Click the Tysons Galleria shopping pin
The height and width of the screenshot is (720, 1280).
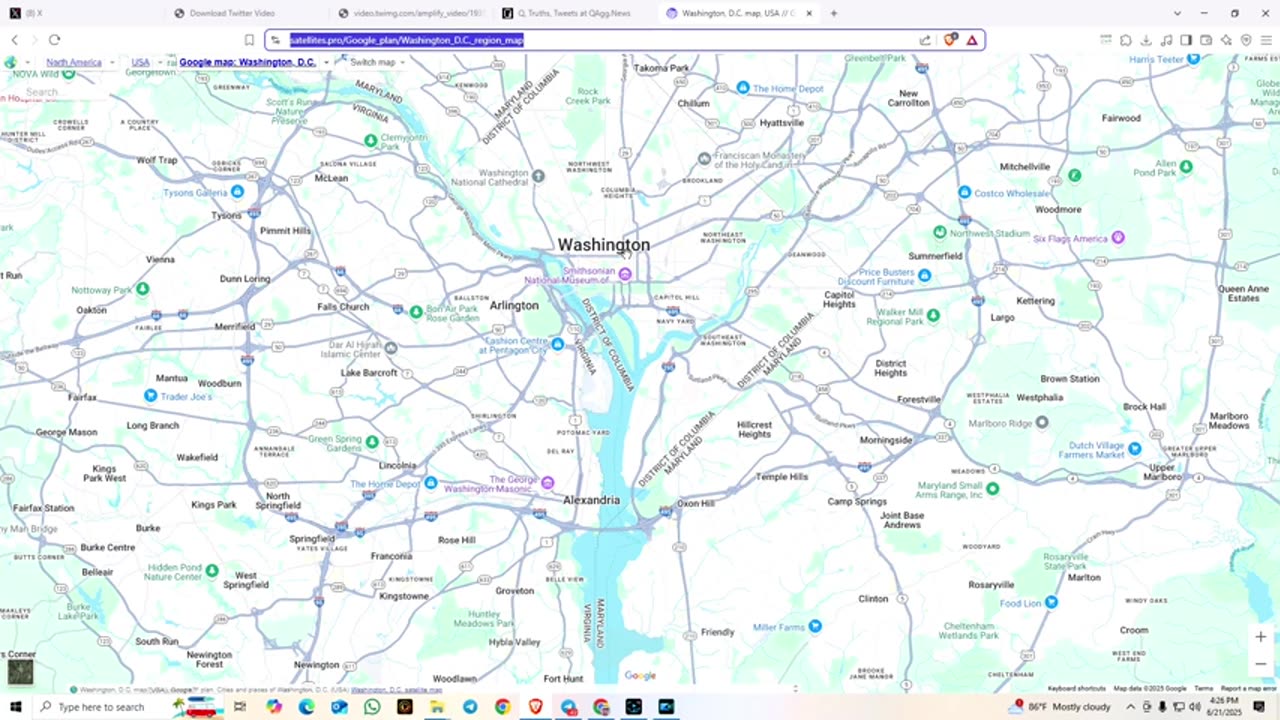(x=237, y=192)
